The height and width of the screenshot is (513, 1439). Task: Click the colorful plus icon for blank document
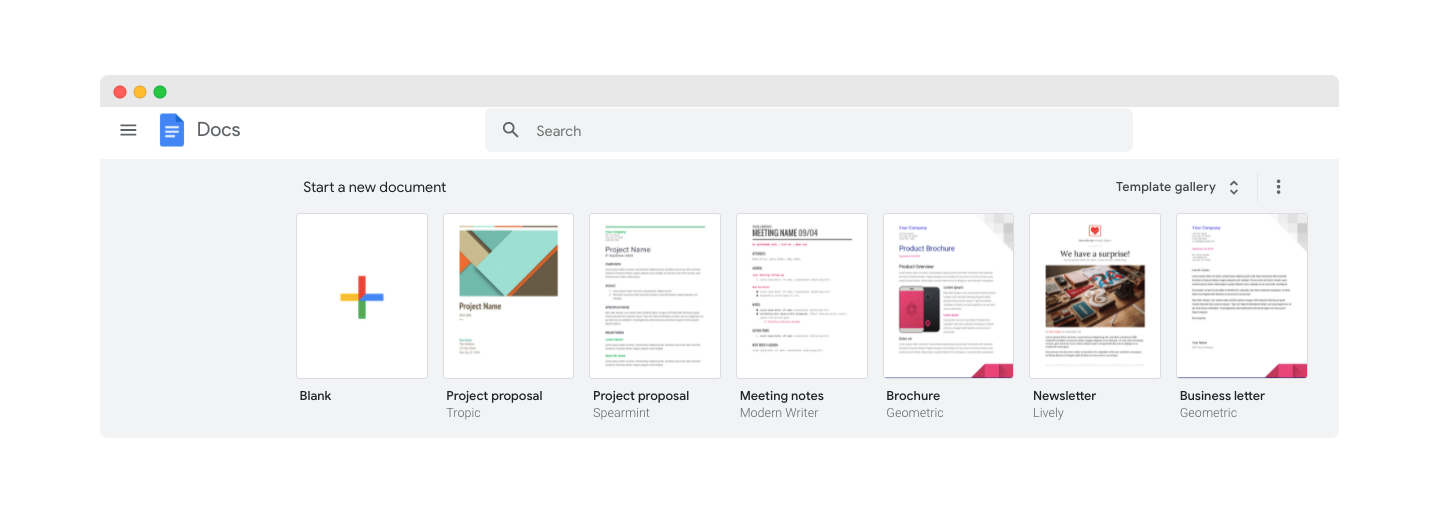click(362, 297)
